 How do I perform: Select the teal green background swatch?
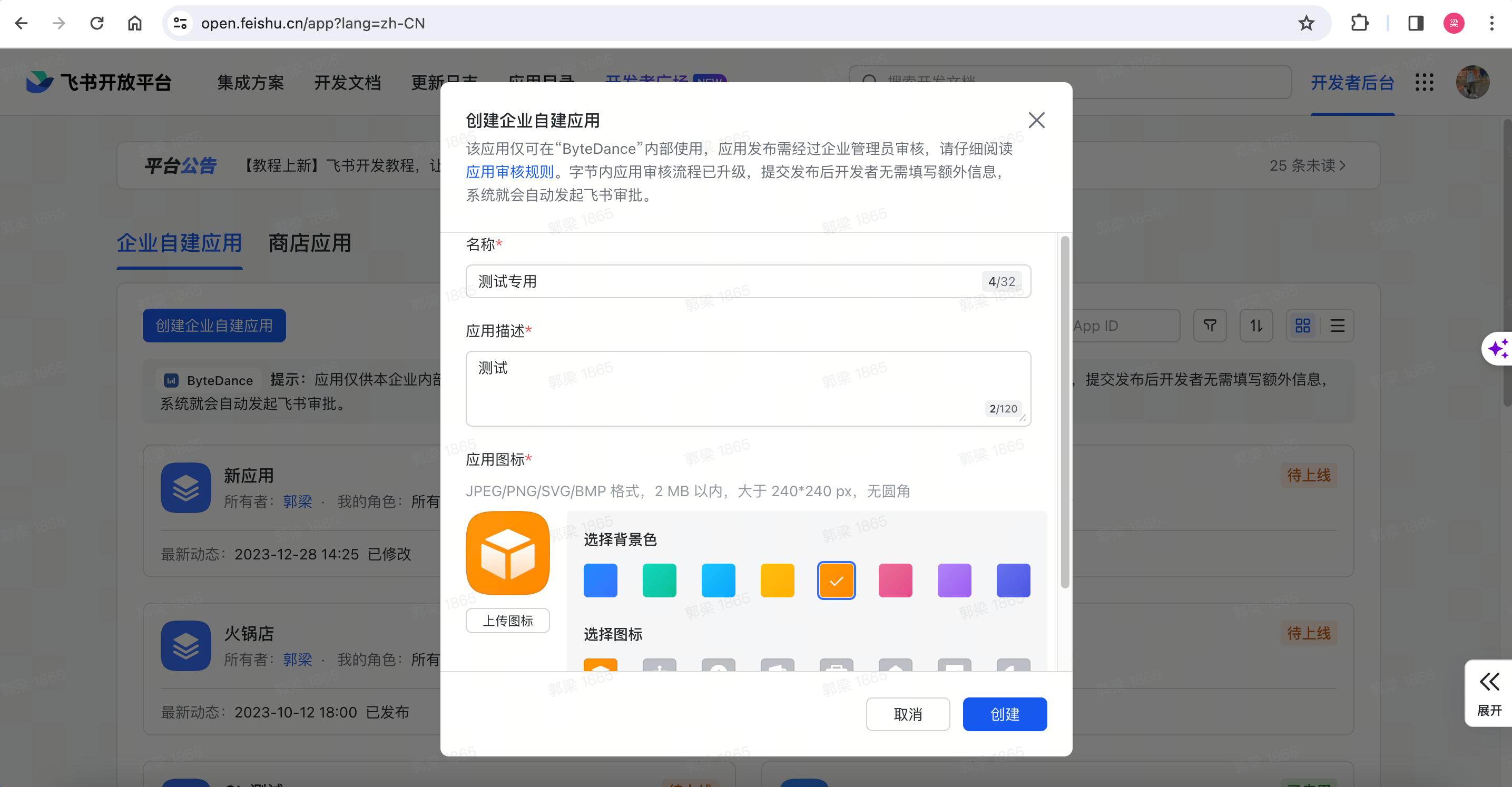pyautogui.click(x=659, y=580)
